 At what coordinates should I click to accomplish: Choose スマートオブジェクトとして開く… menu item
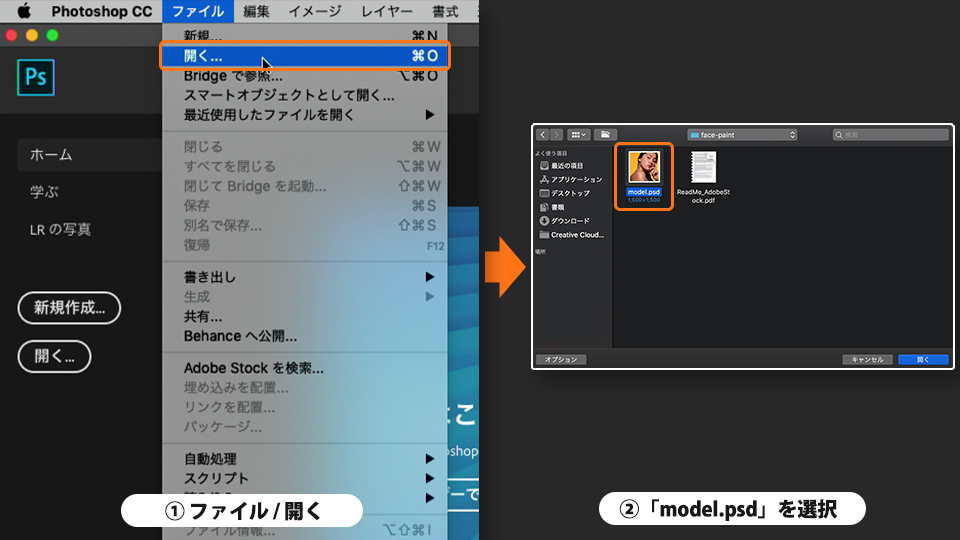305,96
